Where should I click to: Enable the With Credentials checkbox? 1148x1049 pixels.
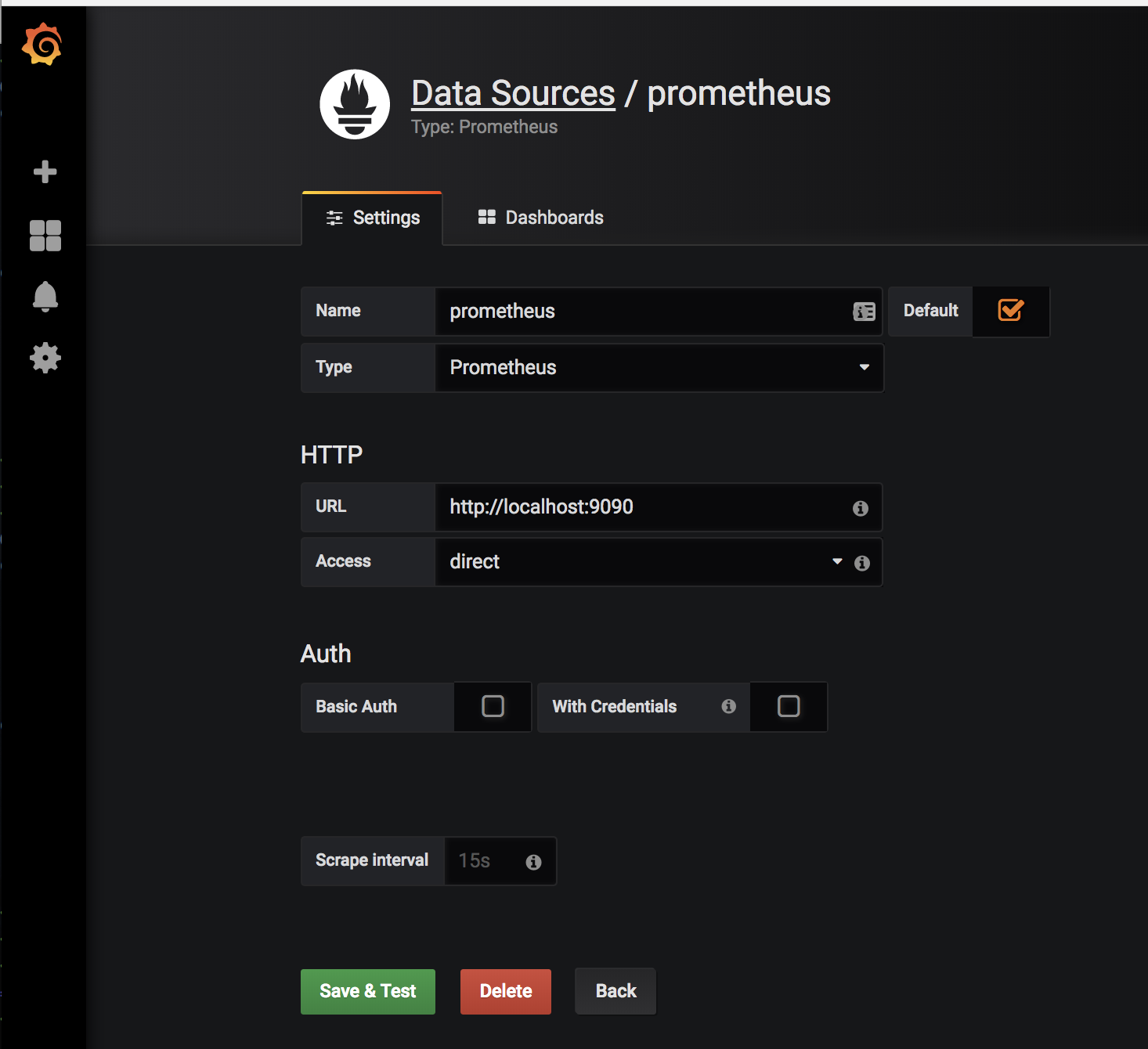[788, 706]
